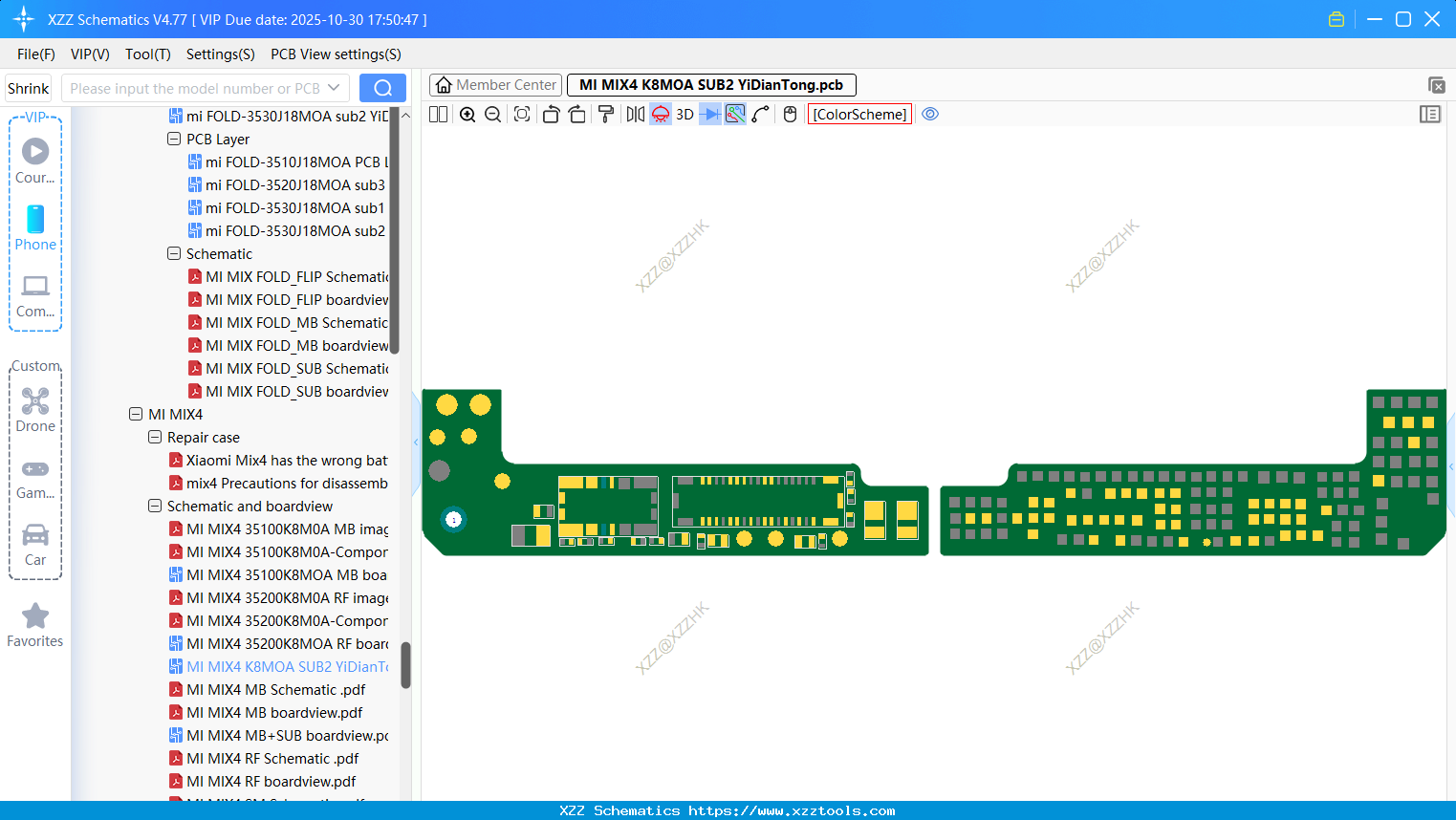Select MI MIX4 K8MOA SUB2 YiDianTong tree item
1456x820 pixels.
(279, 667)
